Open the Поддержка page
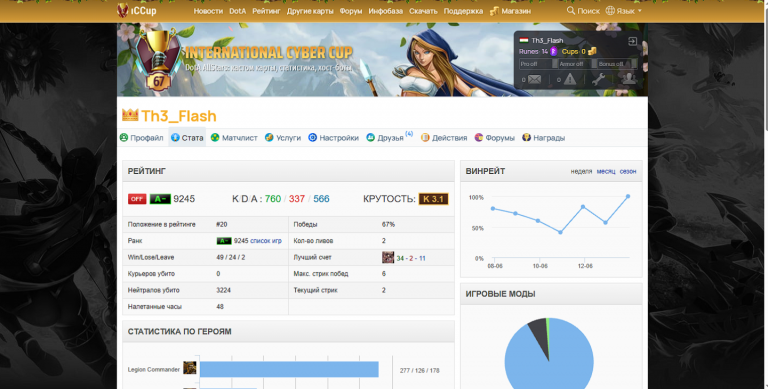 [463, 11]
